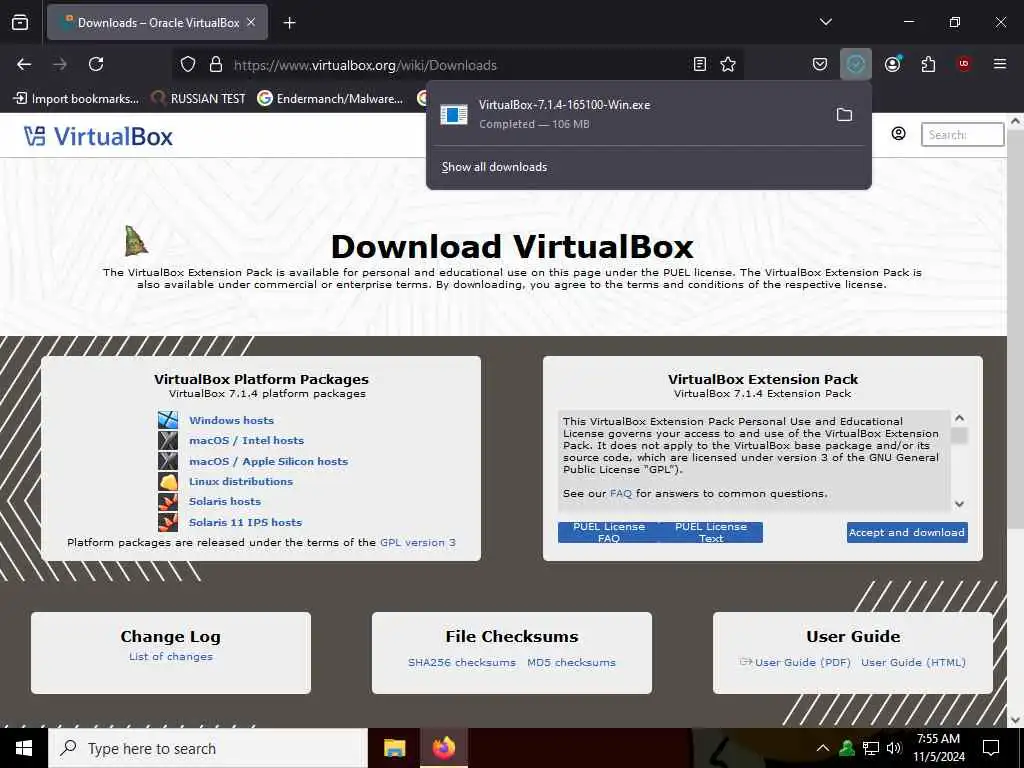
Task: Click the URL address bar
Action: (x=457, y=65)
